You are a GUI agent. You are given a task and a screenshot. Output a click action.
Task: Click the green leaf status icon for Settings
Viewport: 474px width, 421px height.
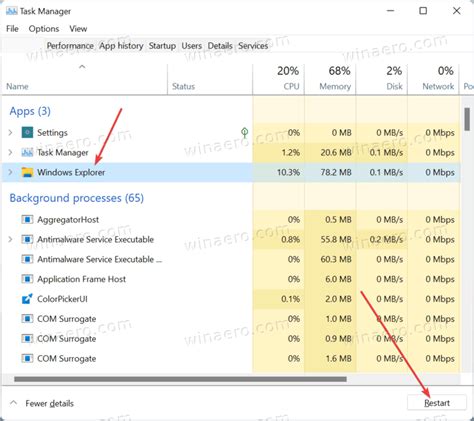[244, 133]
